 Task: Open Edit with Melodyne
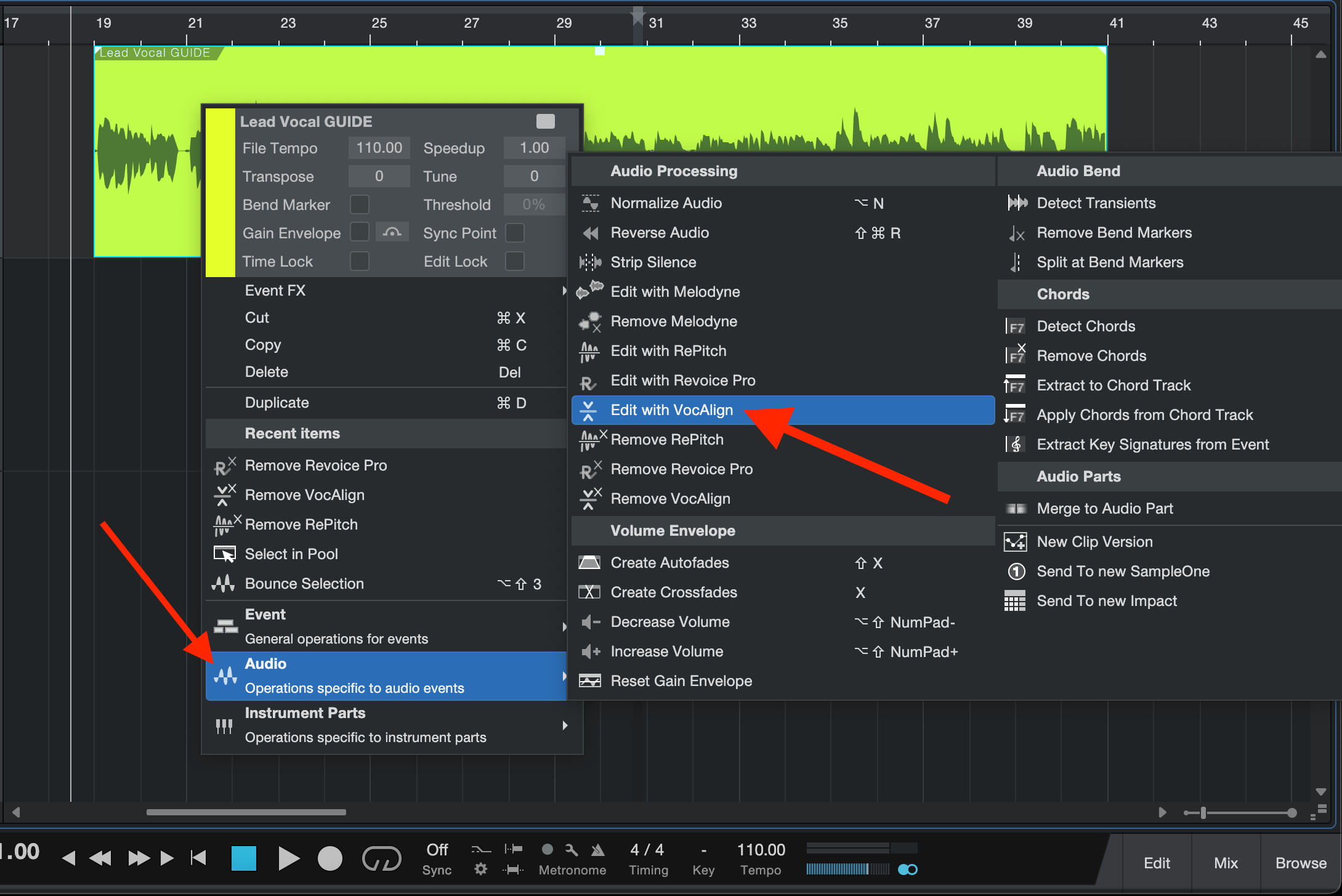(x=675, y=291)
